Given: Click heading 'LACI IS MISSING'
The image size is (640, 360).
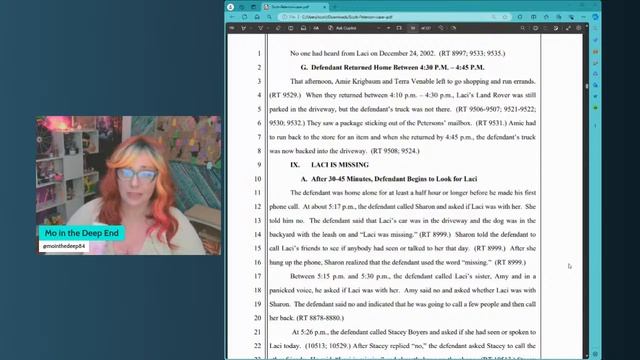Looking at the screenshot, I should [340, 165].
